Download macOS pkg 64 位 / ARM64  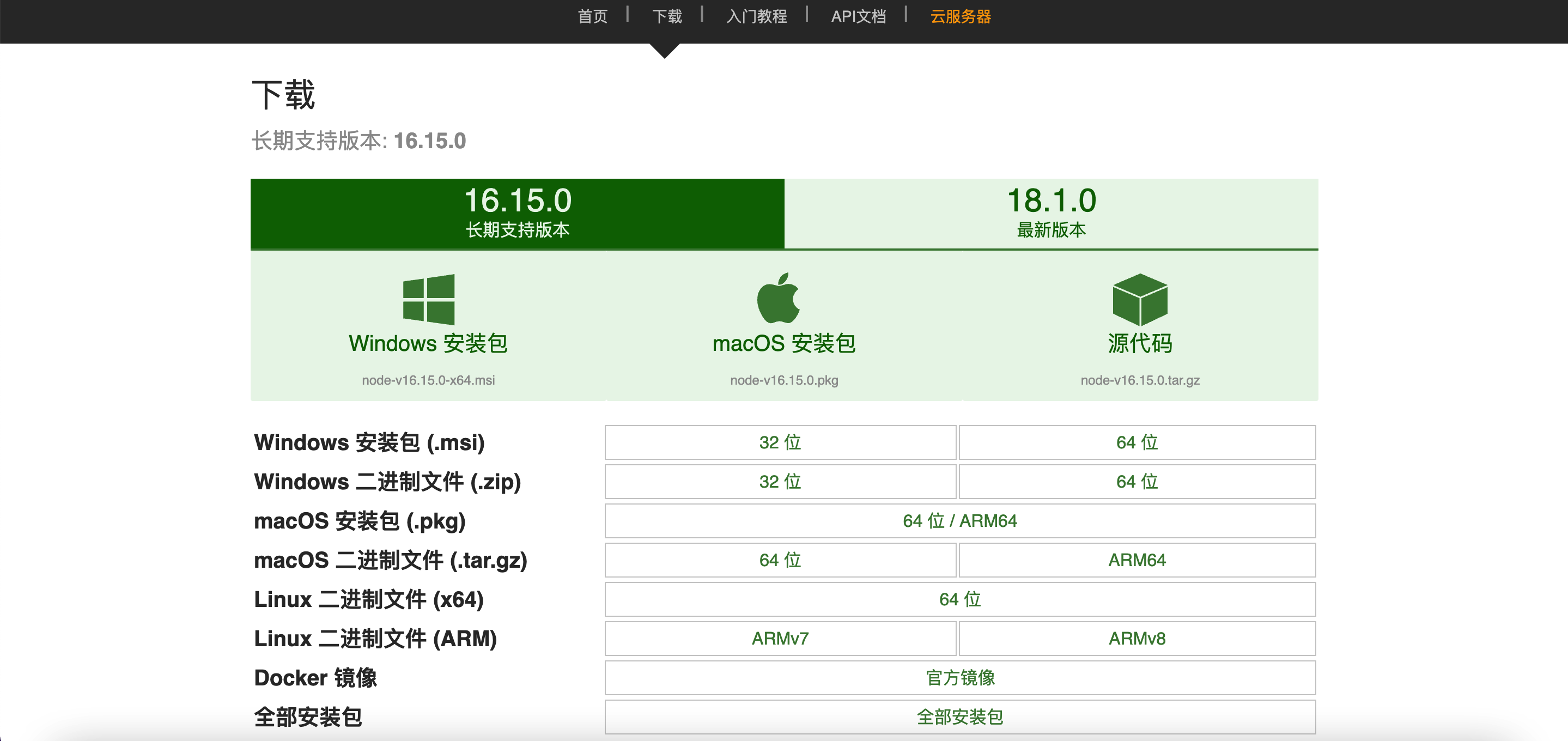[x=959, y=520]
